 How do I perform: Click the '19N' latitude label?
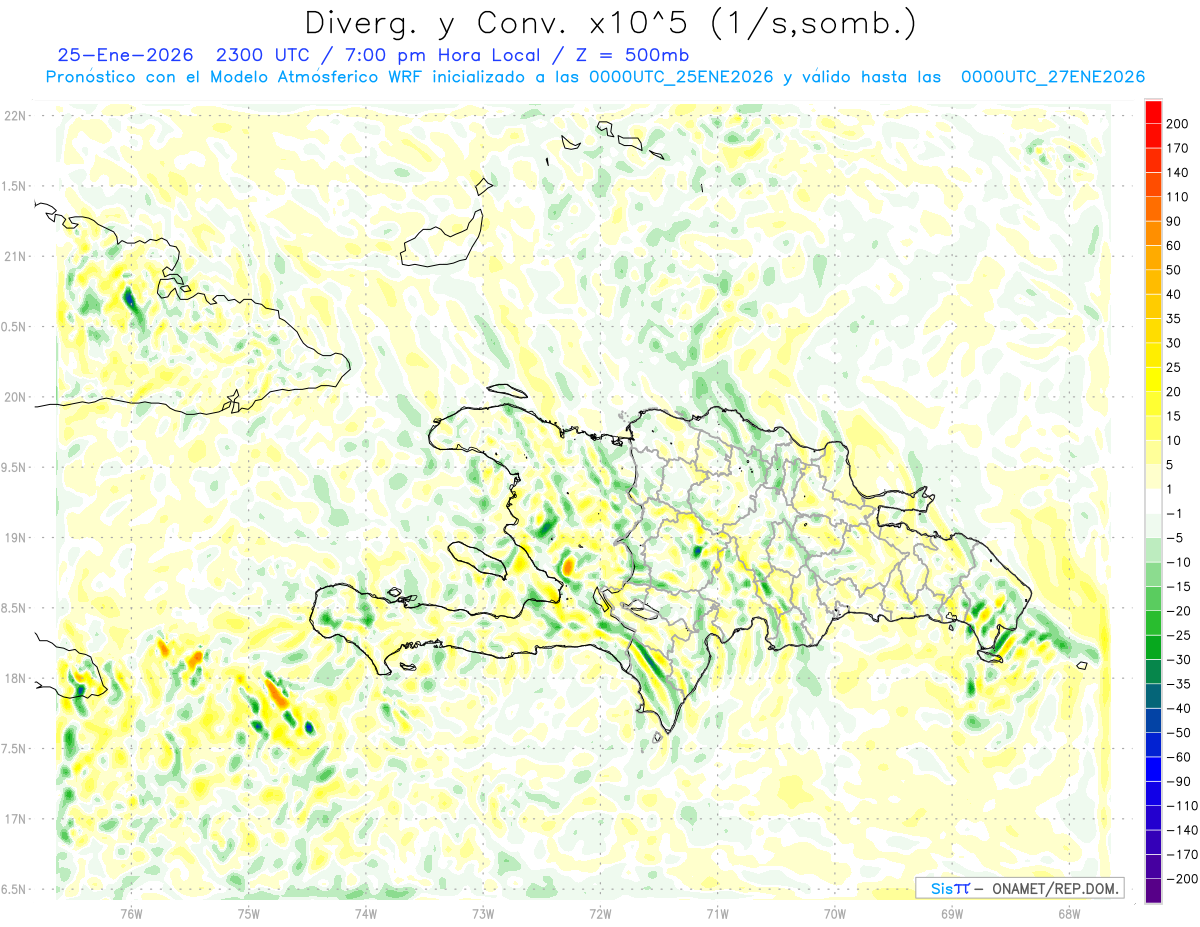tap(14, 538)
